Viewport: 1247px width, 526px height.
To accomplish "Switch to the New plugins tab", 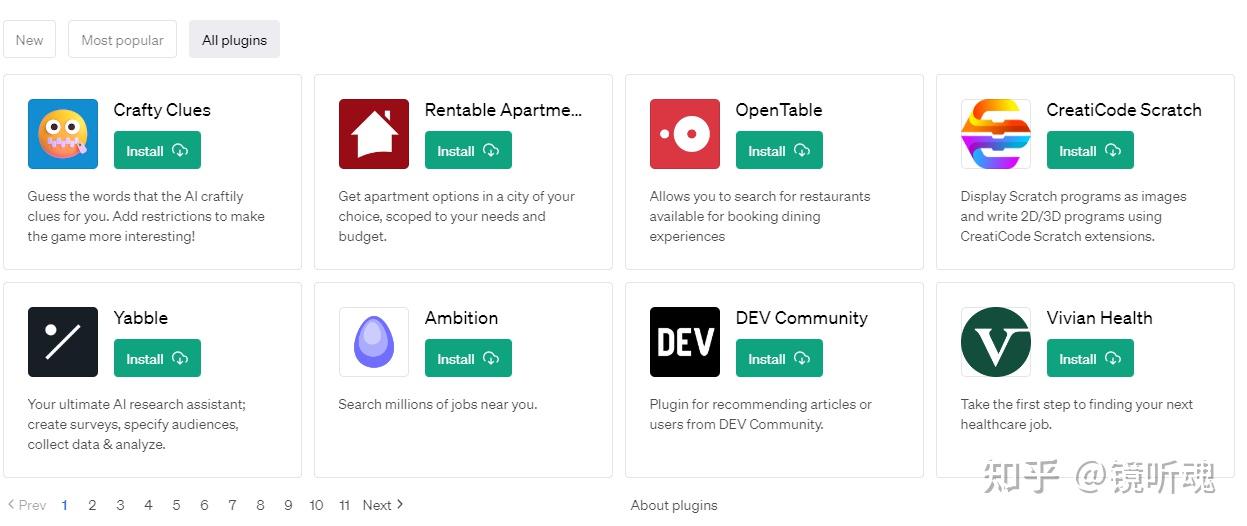I will tap(30, 40).
